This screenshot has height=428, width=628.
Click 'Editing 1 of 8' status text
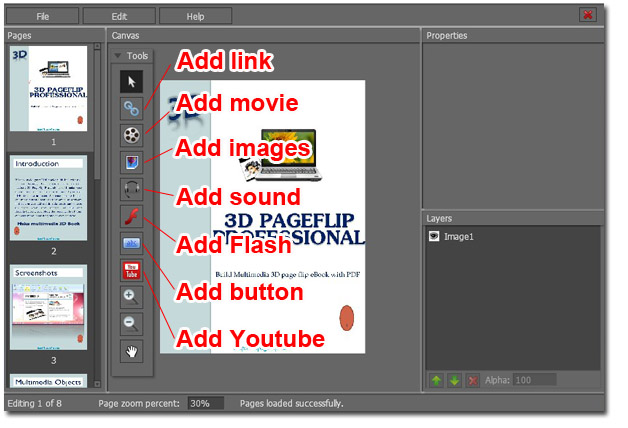[34, 403]
